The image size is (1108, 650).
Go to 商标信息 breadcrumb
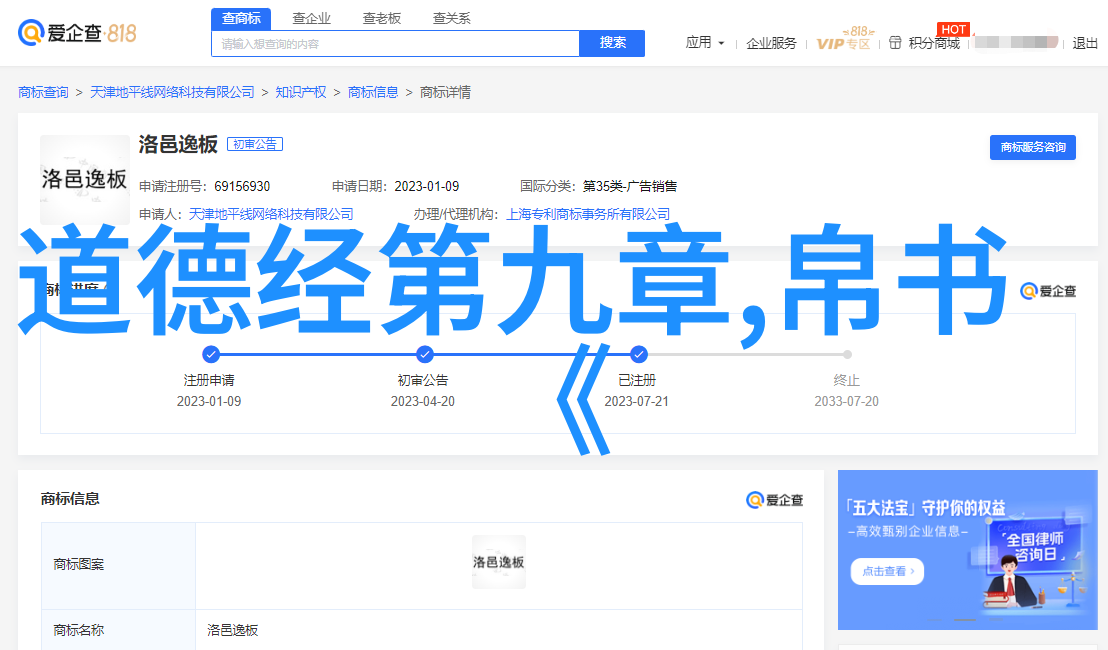[373, 93]
